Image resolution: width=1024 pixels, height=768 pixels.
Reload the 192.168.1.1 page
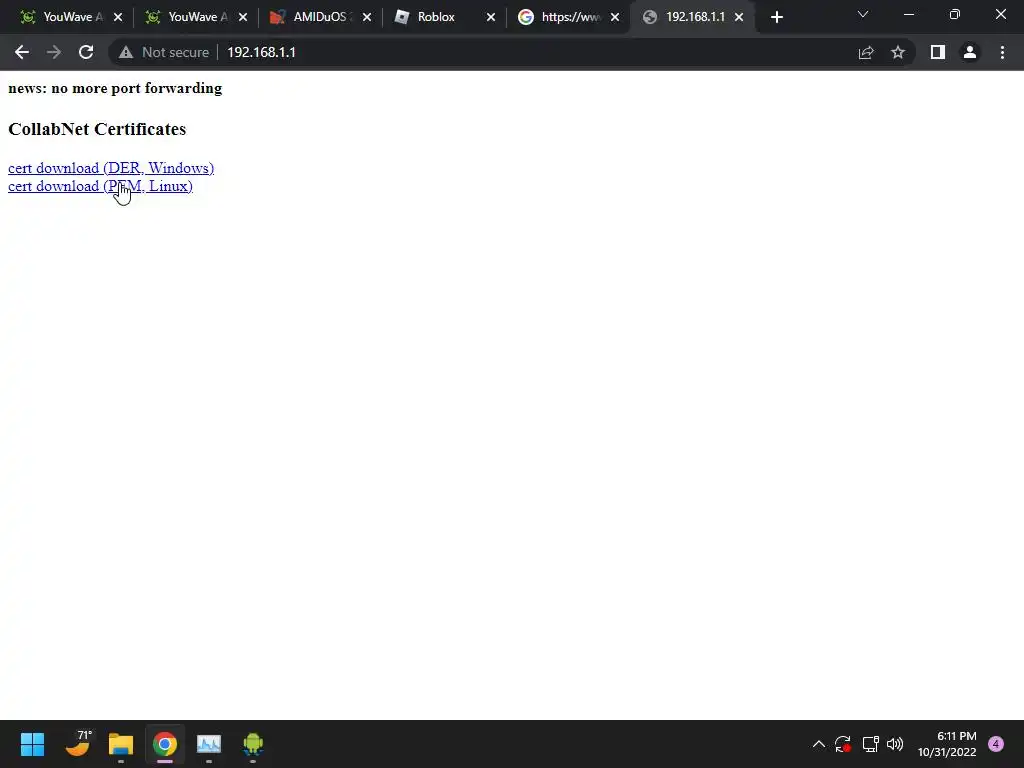[x=86, y=52]
